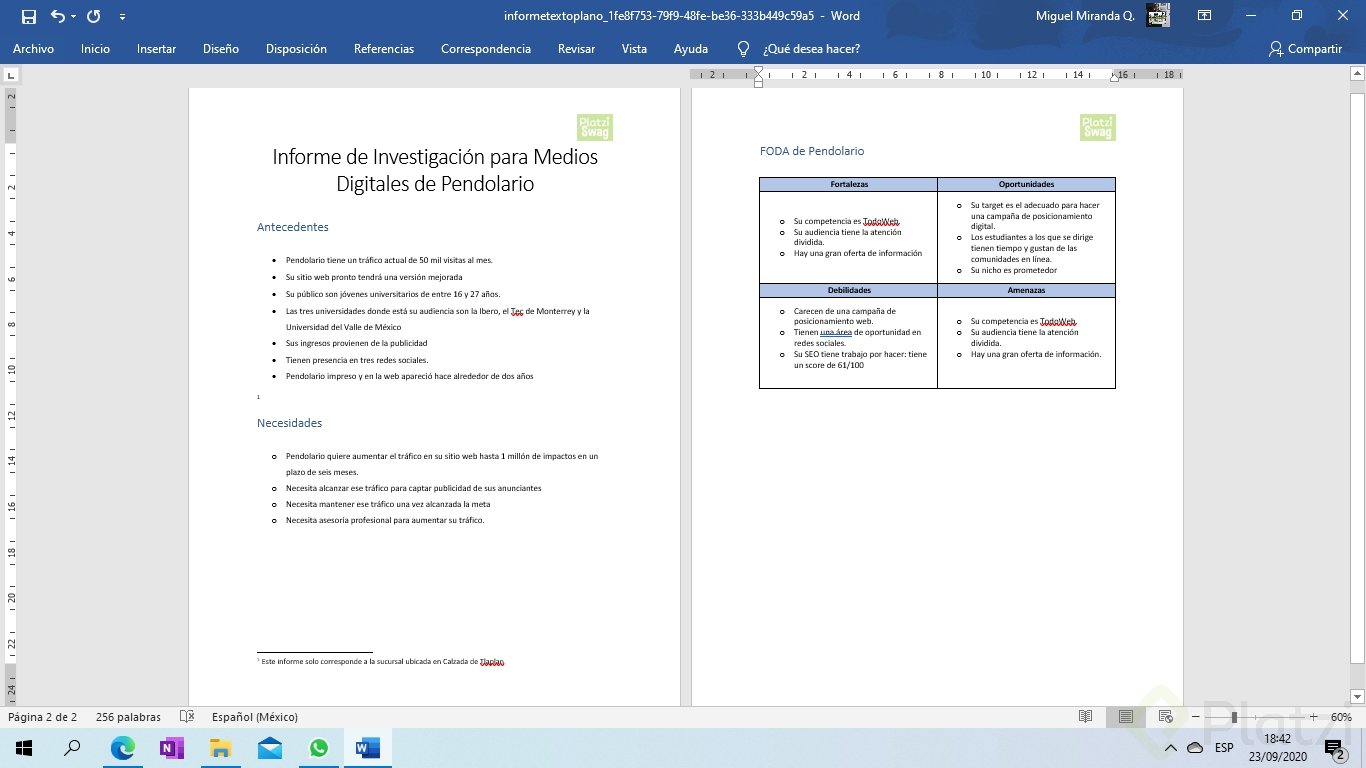Click the Español (México) language button
Image resolution: width=1366 pixels, height=768 pixels.
[x=254, y=717]
